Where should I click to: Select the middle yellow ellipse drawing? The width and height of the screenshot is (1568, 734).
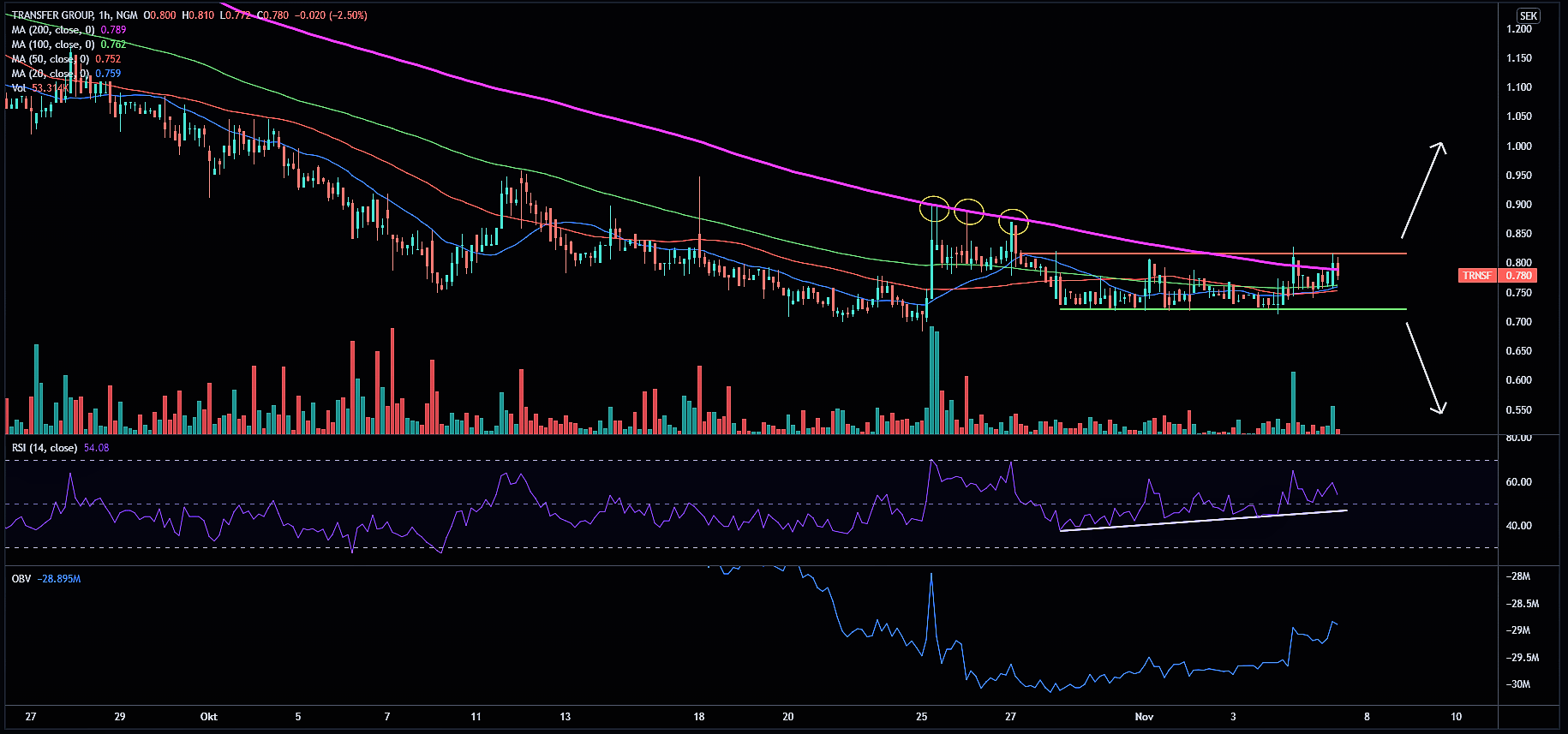click(x=969, y=211)
